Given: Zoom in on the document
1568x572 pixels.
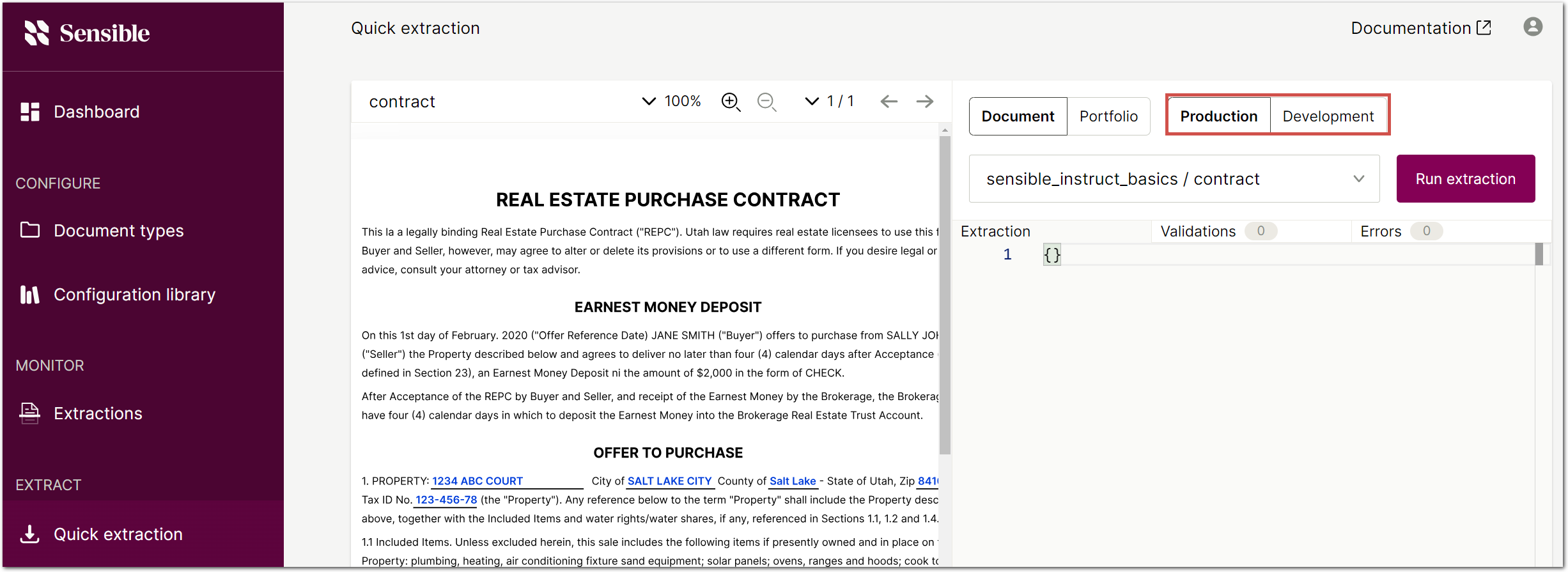Looking at the screenshot, I should tap(731, 102).
